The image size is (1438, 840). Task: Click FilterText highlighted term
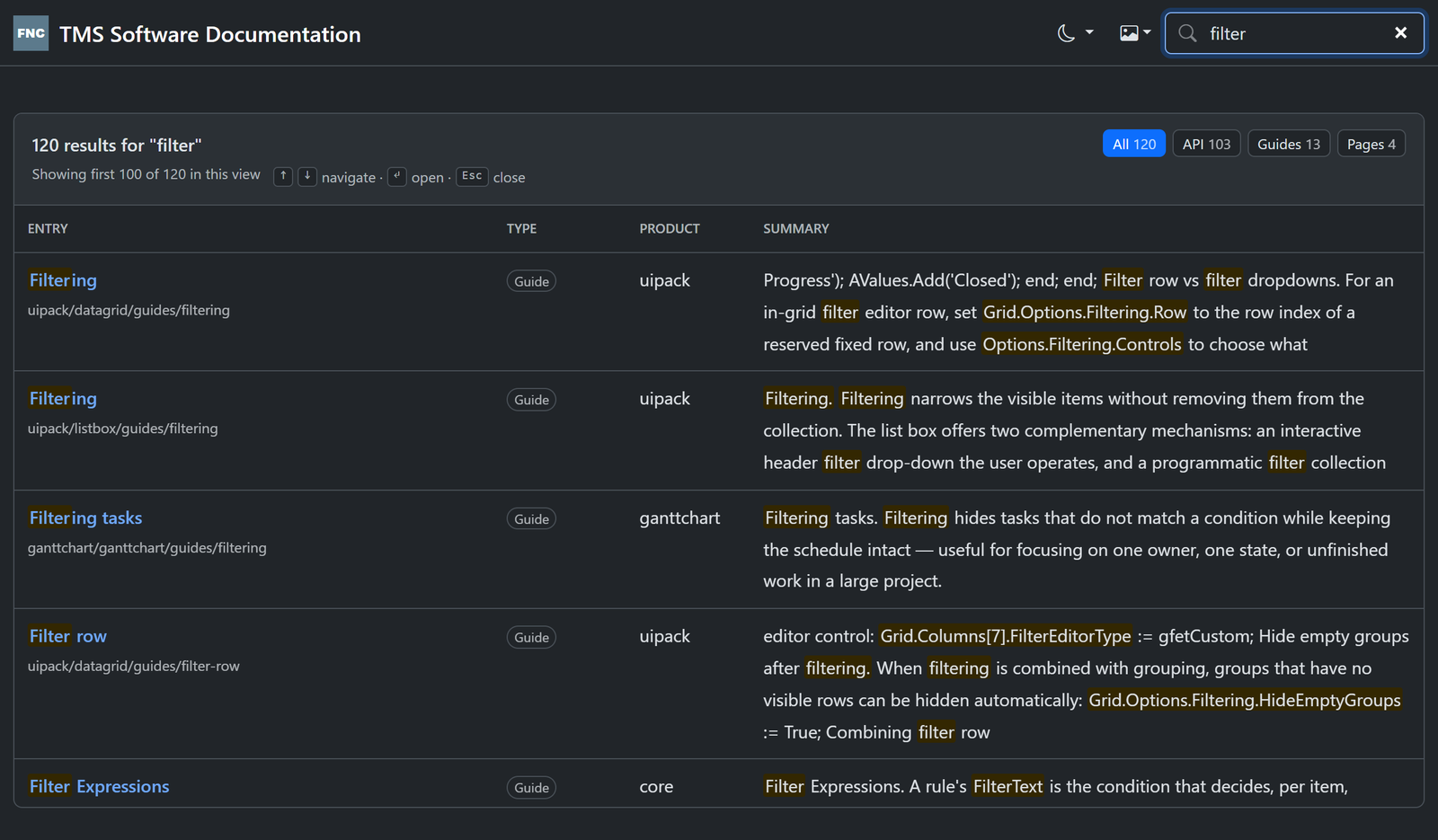click(x=1007, y=786)
